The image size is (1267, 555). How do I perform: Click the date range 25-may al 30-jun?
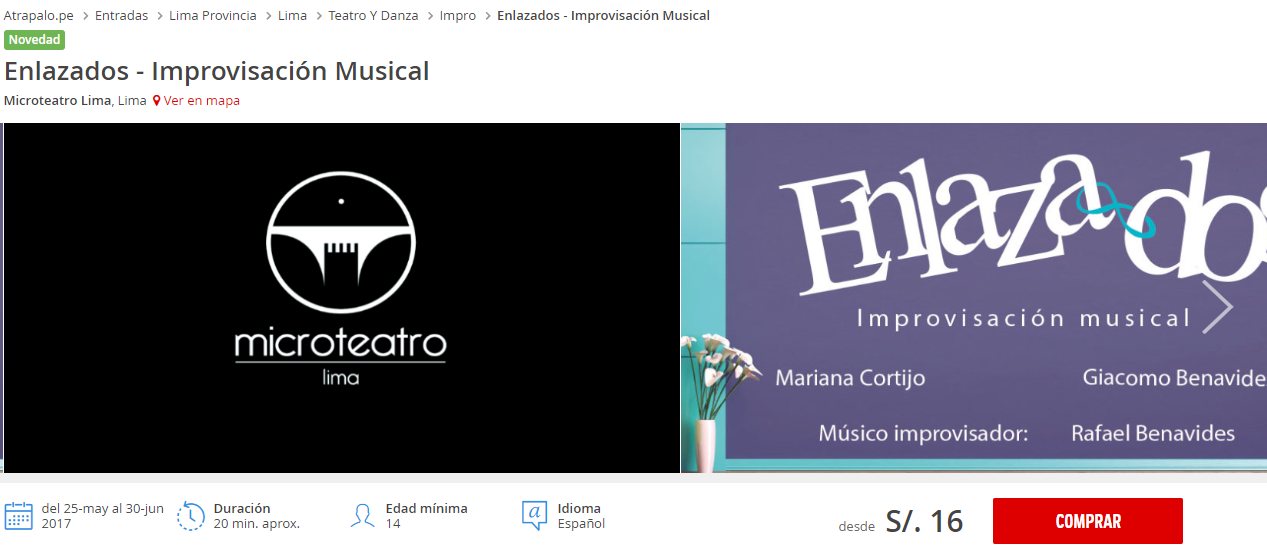(102, 515)
